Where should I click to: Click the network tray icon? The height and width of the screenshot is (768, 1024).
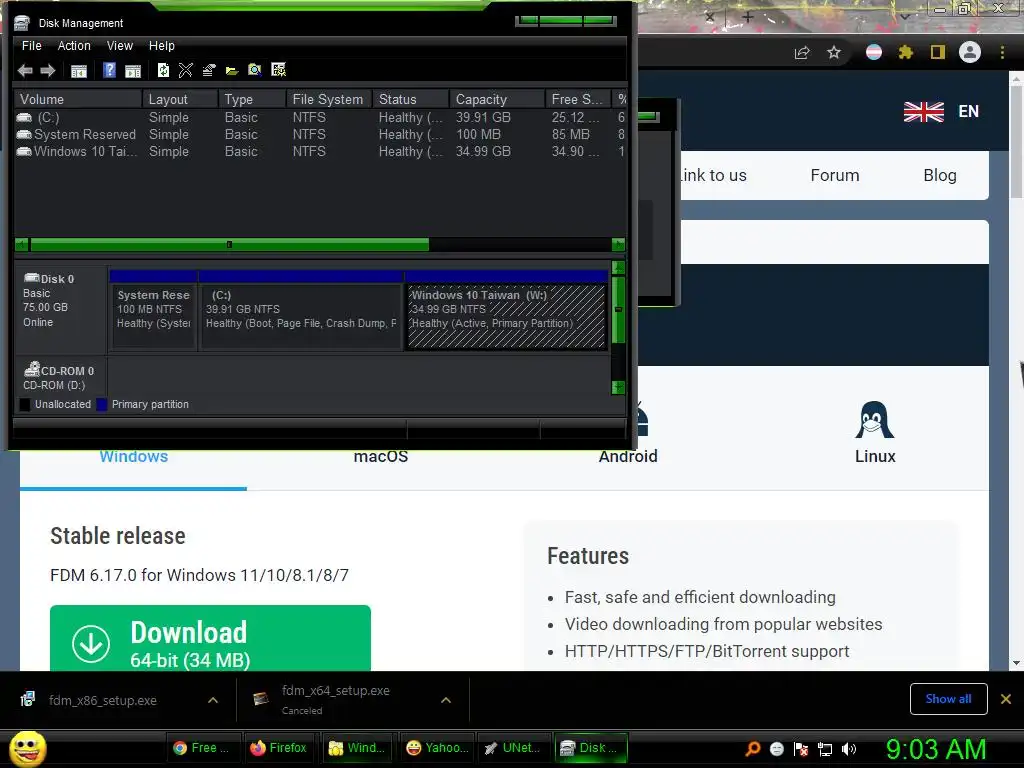click(825, 749)
